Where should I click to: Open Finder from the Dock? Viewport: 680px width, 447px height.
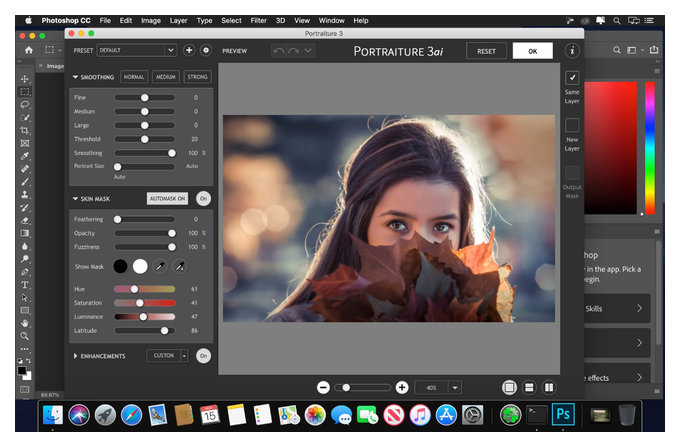click(53, 415)
